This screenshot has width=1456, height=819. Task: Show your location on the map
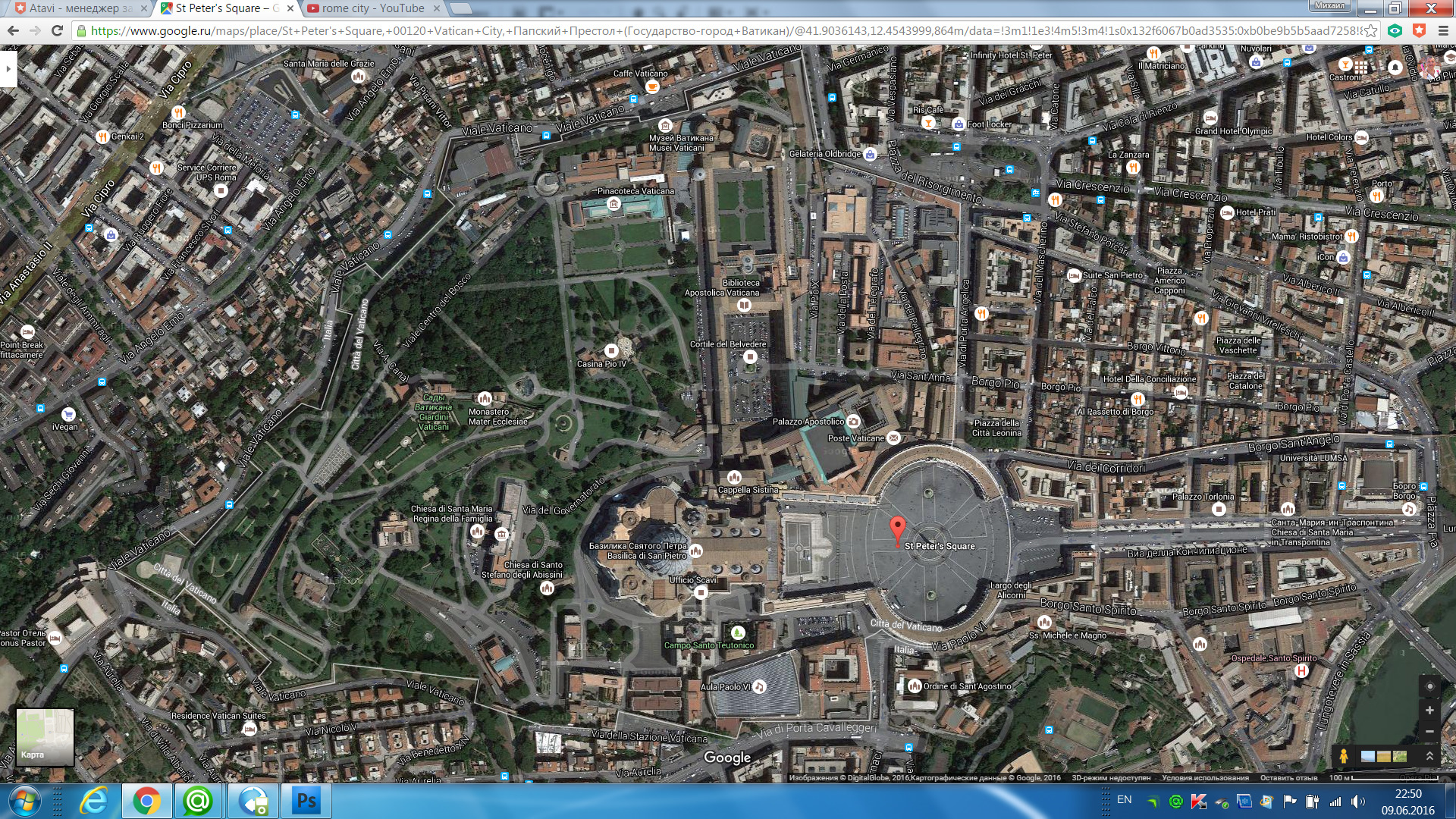coord(1429,686)
